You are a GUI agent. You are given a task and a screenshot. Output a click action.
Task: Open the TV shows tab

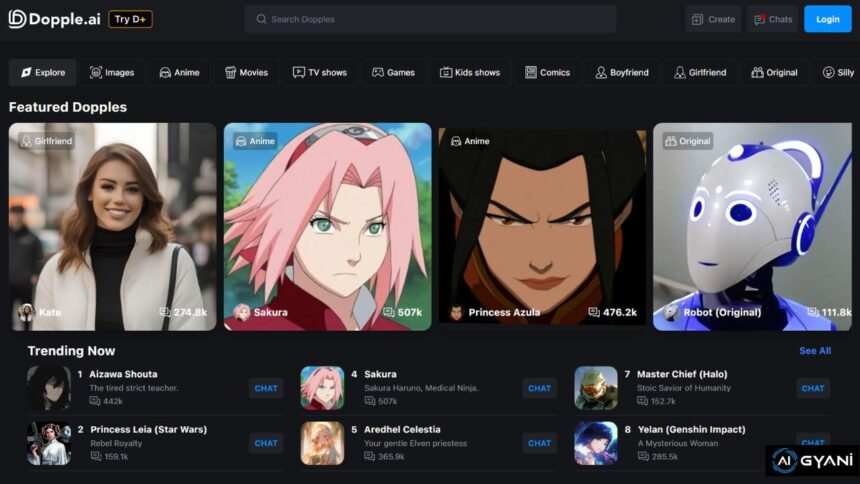tap(320, 72)
